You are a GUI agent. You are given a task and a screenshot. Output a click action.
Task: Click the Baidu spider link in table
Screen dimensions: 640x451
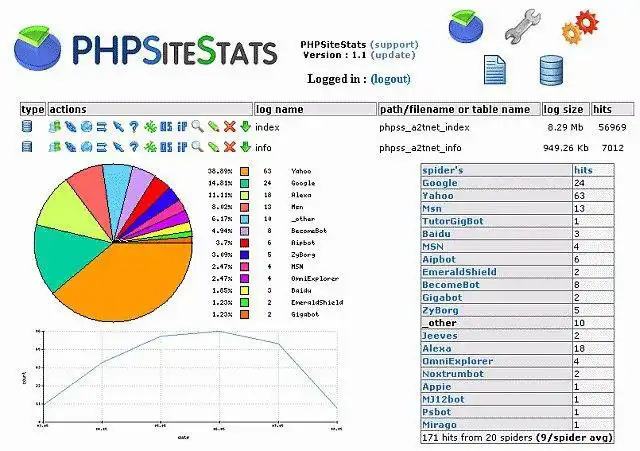pos(436,234)
